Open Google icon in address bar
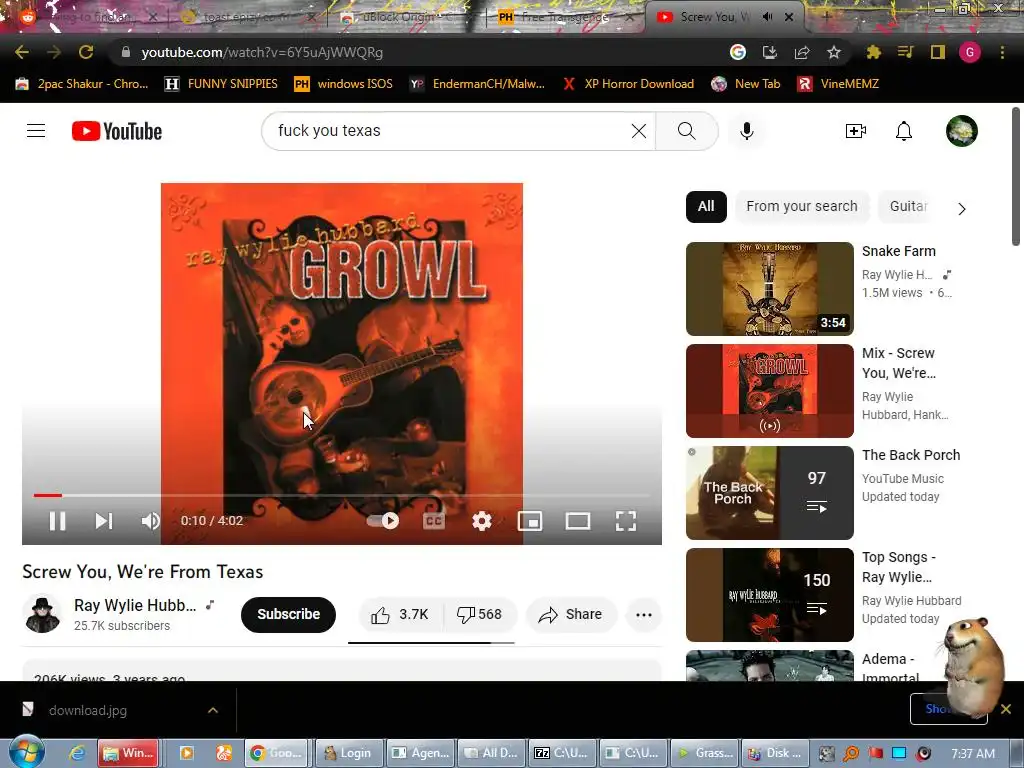Viewport: 1024px width, 768px height. click(738, 52)
